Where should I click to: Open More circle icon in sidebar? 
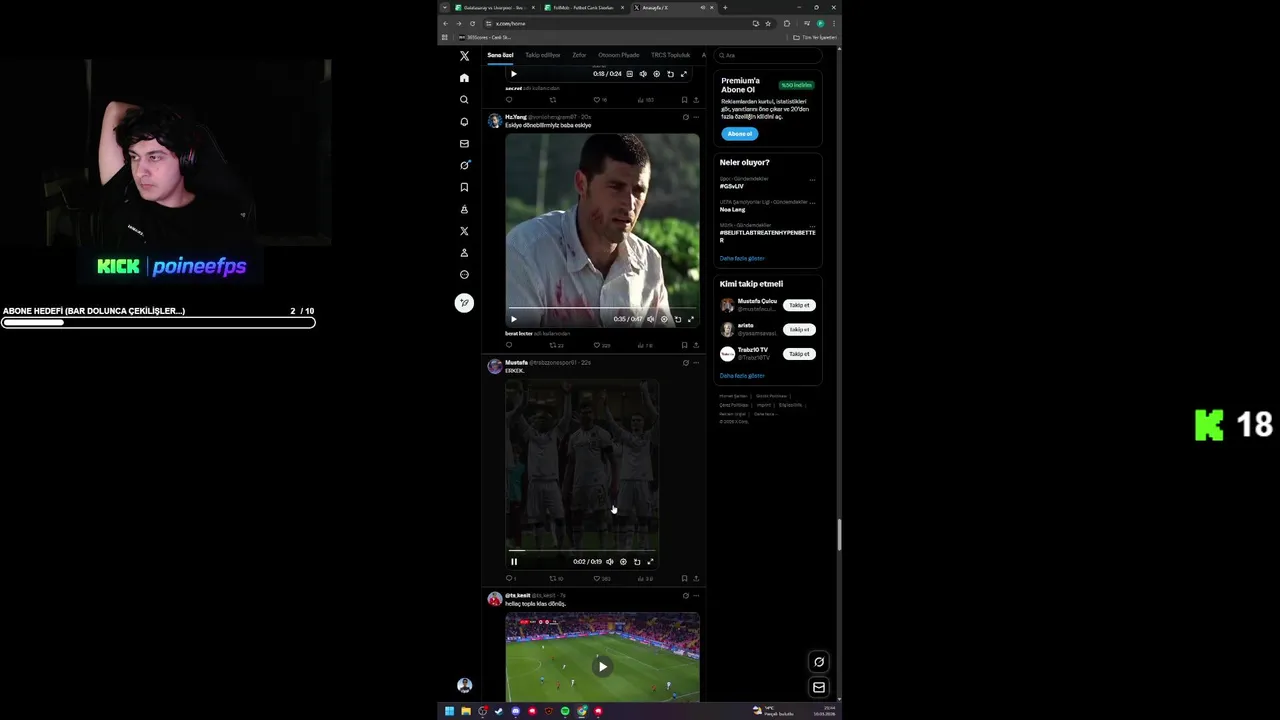coord(464,275)
